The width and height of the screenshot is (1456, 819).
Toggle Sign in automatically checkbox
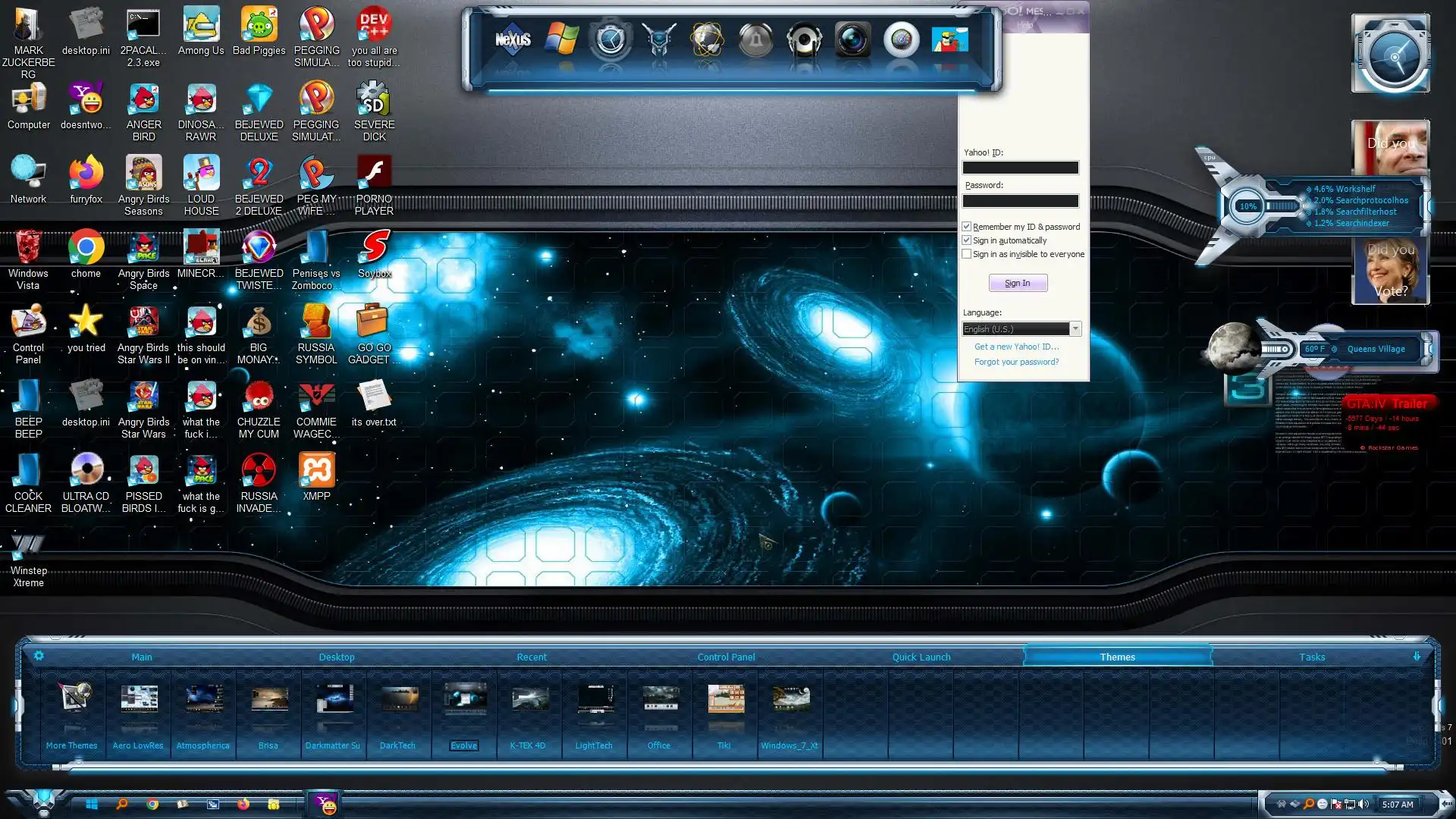(967, 240)
